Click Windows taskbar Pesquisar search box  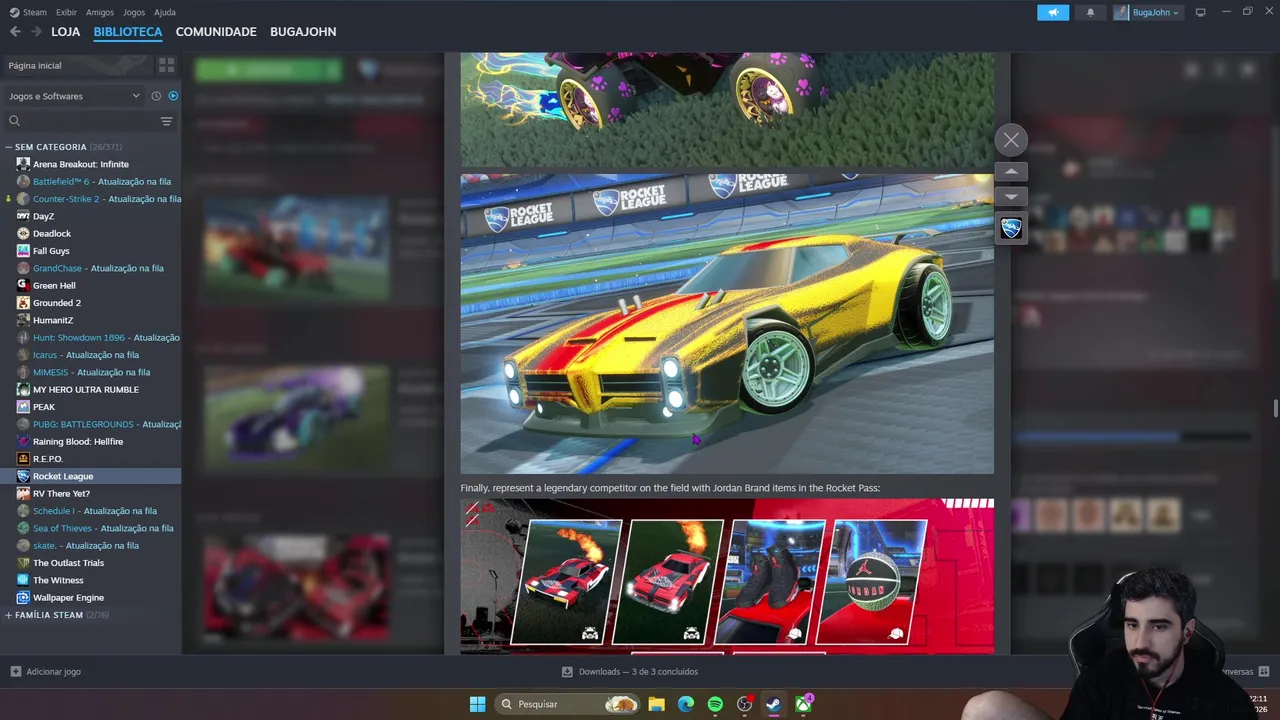[568, 704]
